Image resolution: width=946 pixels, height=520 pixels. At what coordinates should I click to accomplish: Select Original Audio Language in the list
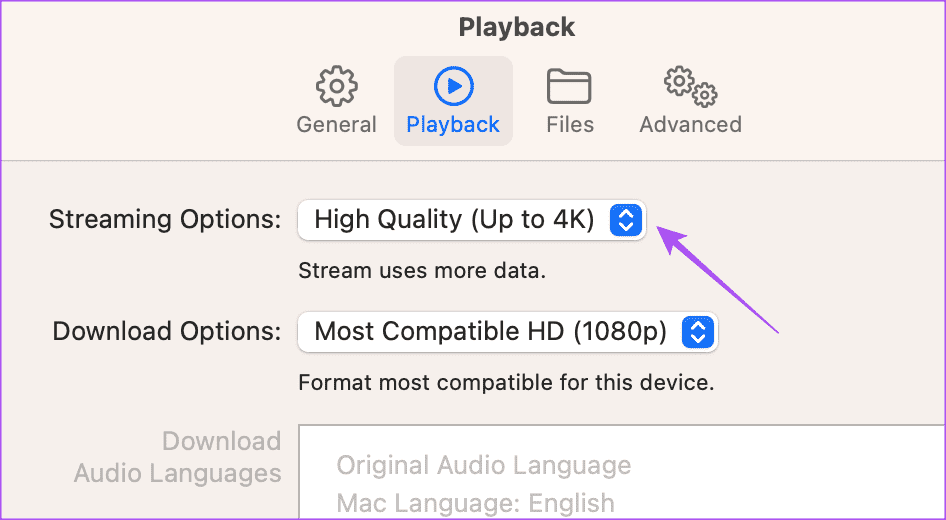483,465
